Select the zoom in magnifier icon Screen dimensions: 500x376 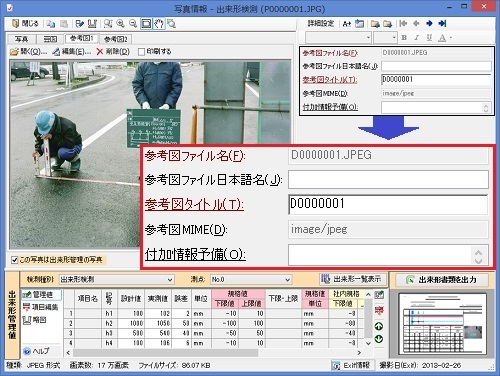click(120, 24)
